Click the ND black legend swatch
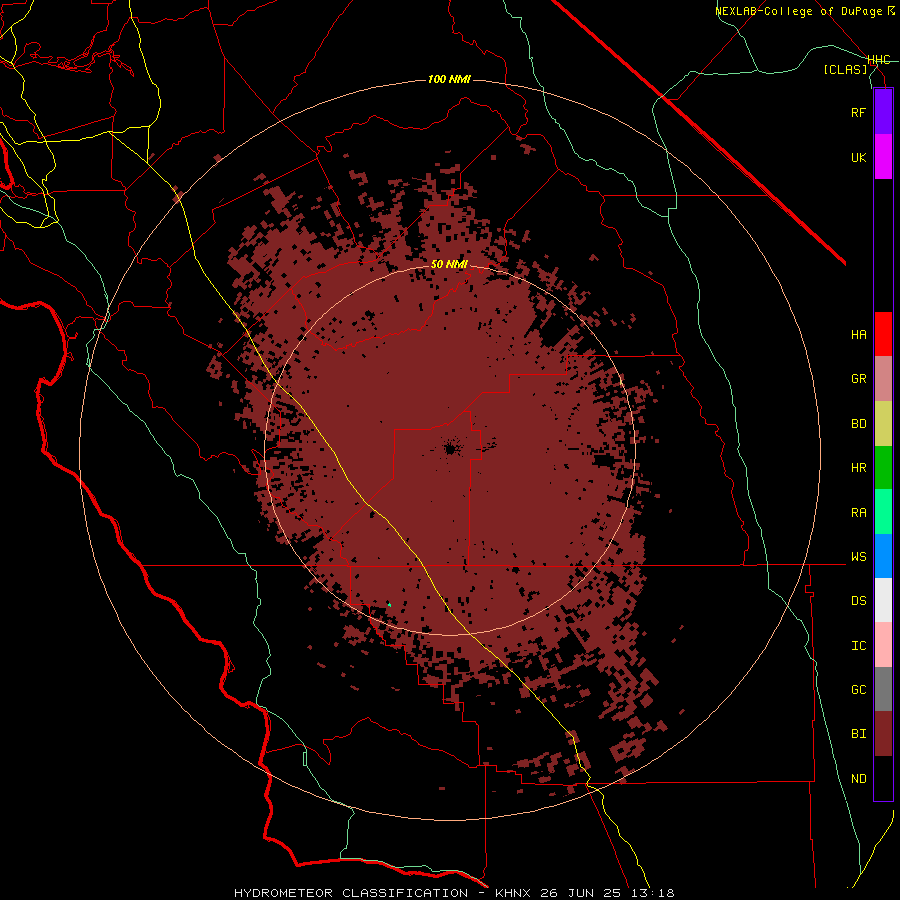This screenshot has height=900, width=900. coord(883,778)
